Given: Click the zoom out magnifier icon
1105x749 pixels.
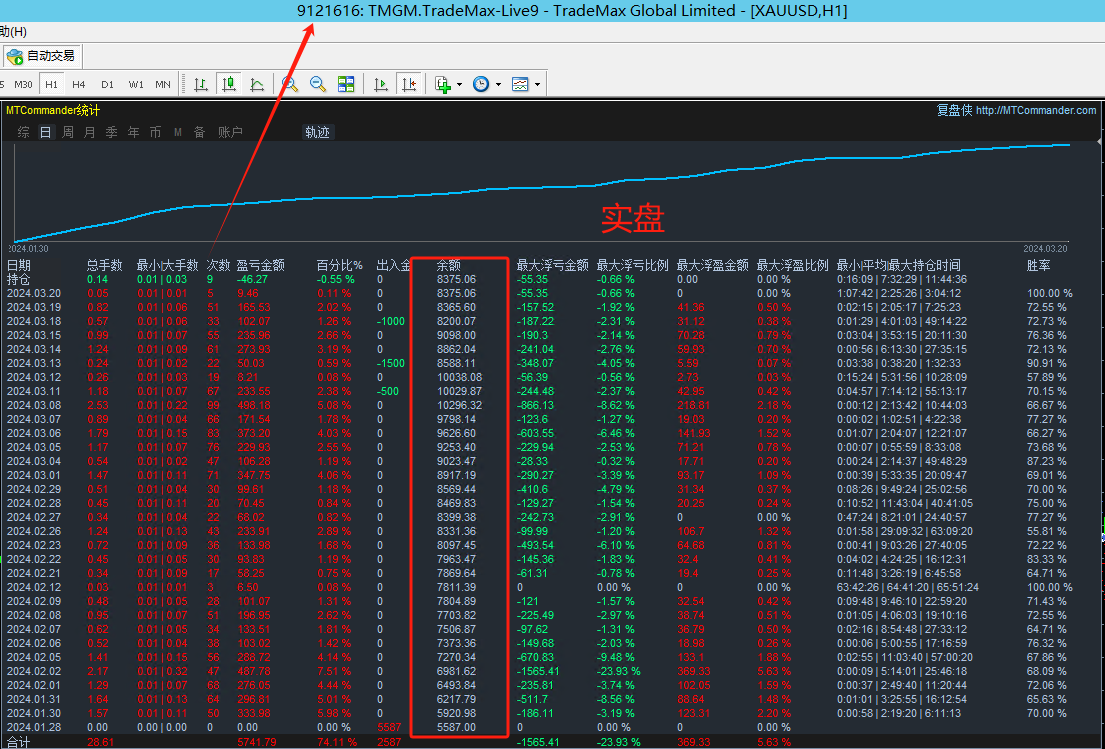Looking at the screenshot, I should pos(318,85).
